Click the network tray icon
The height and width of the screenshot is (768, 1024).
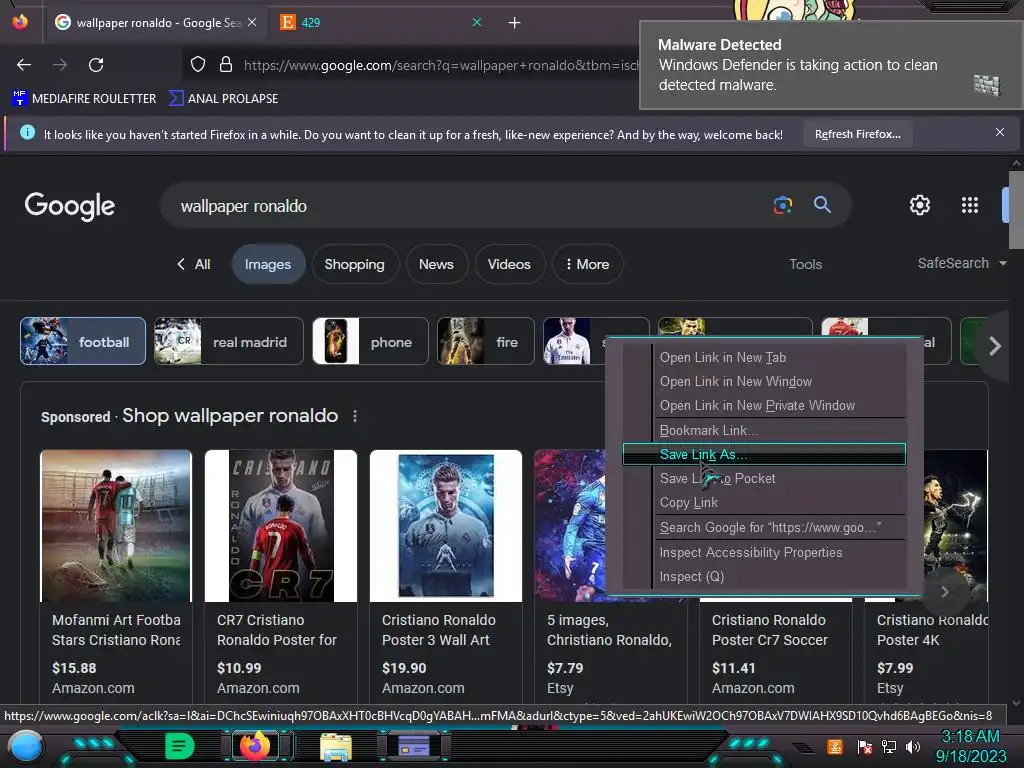(889, 746)
